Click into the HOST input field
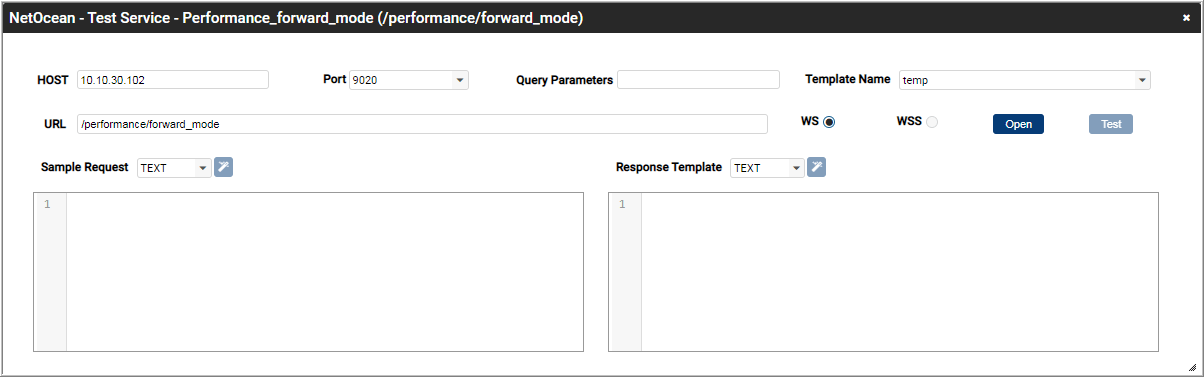Image resolution: width=1204 pixels, height=377 pixels. click(x=173, y=80)
